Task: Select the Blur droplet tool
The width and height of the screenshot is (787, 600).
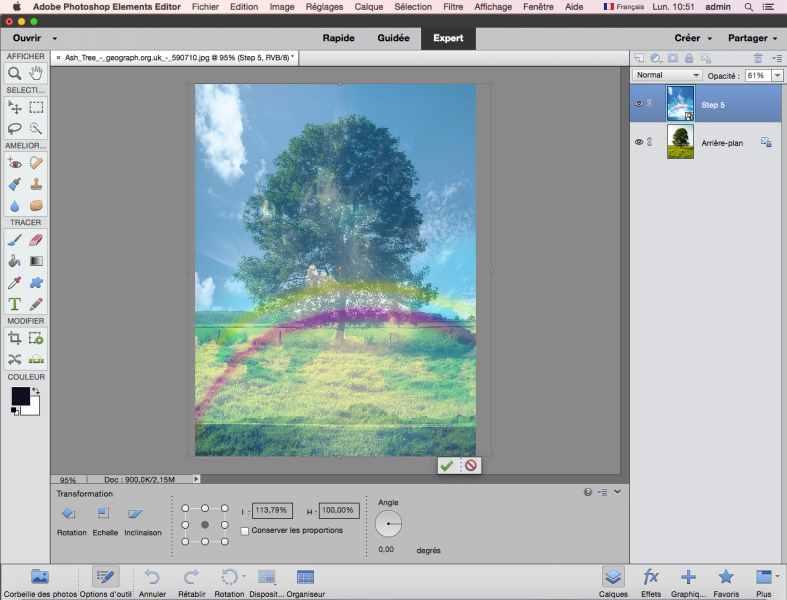Action: tap(15, 206)
